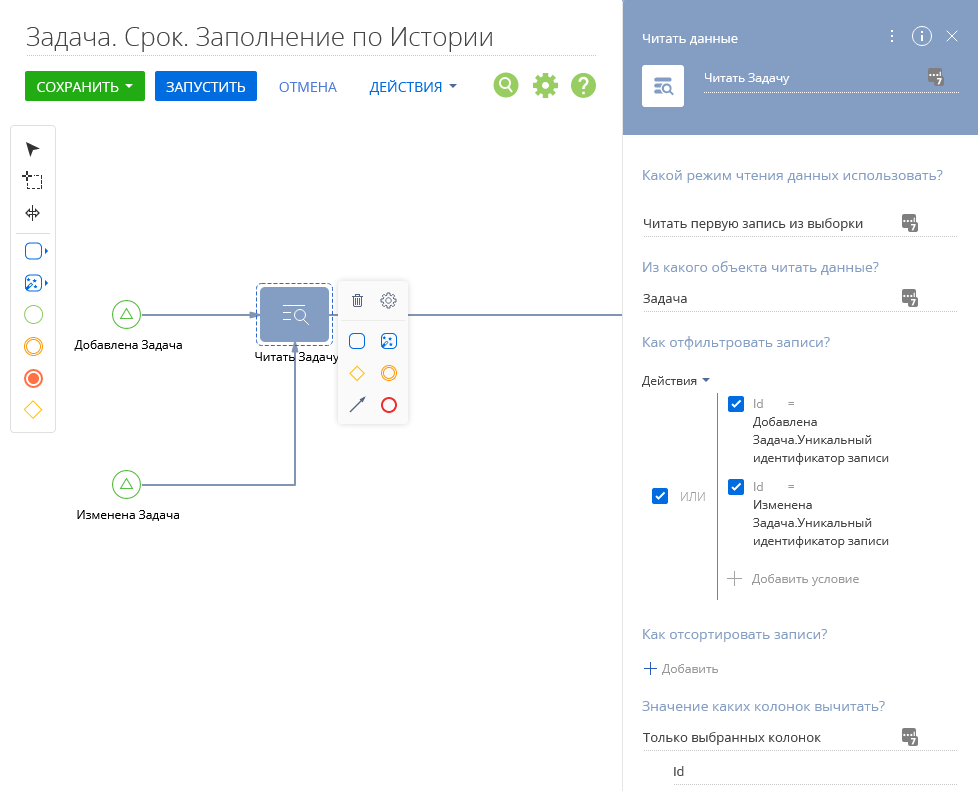Expand filter Действия dropdown in panel

pyautogui.click(x=675, y=381)
